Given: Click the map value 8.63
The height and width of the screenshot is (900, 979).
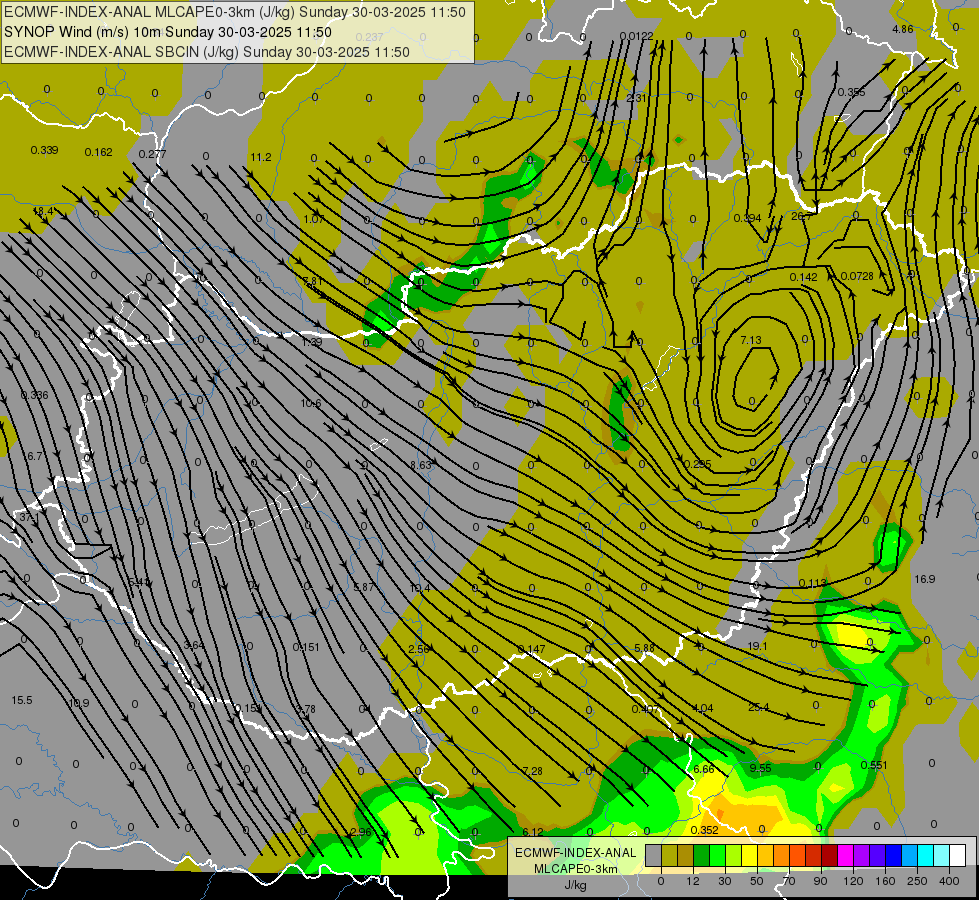Looking at the screenshot, I should [x=421, y=465].
